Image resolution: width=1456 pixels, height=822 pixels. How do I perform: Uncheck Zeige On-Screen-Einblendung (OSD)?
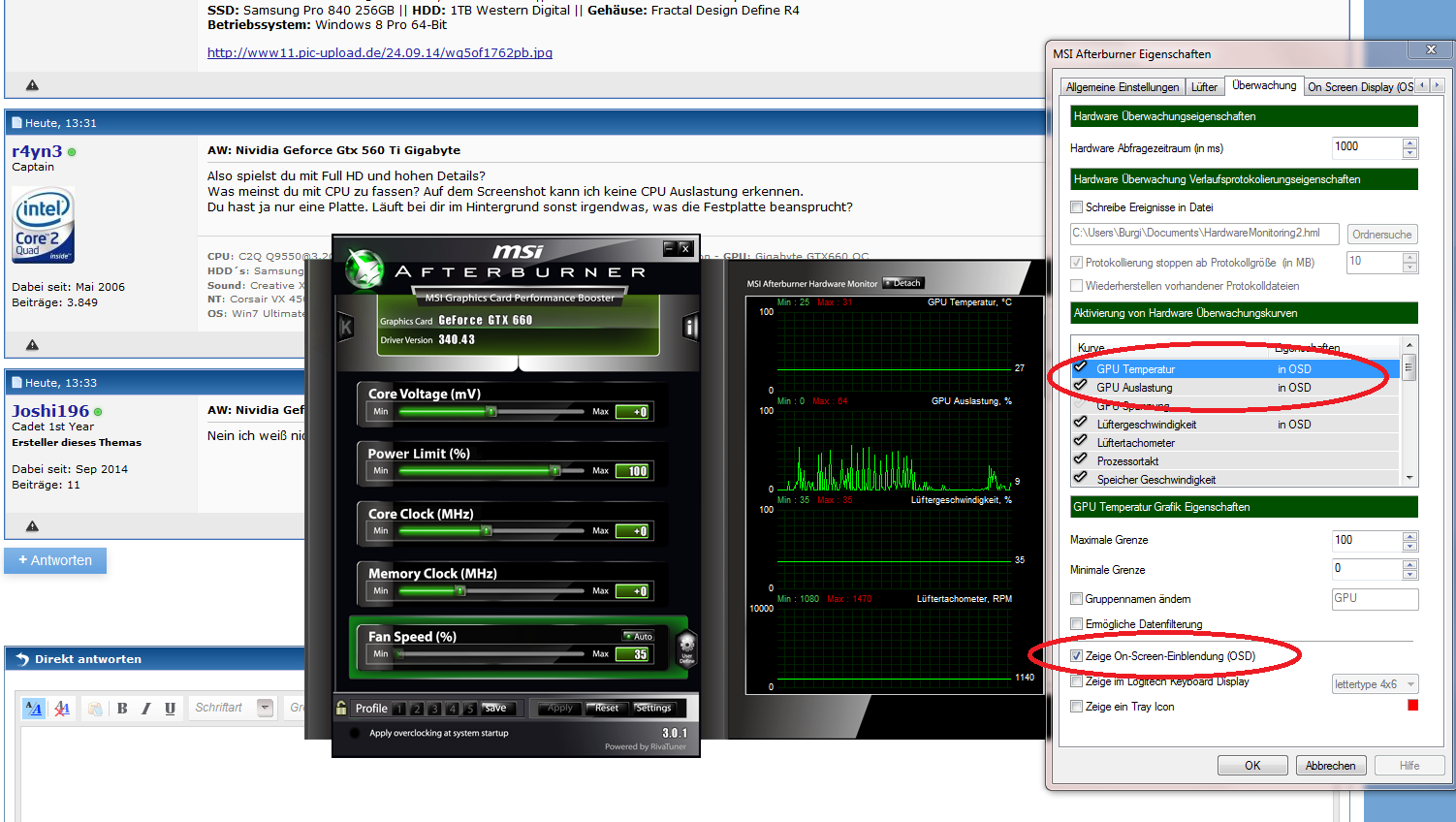pos(1076,656)
